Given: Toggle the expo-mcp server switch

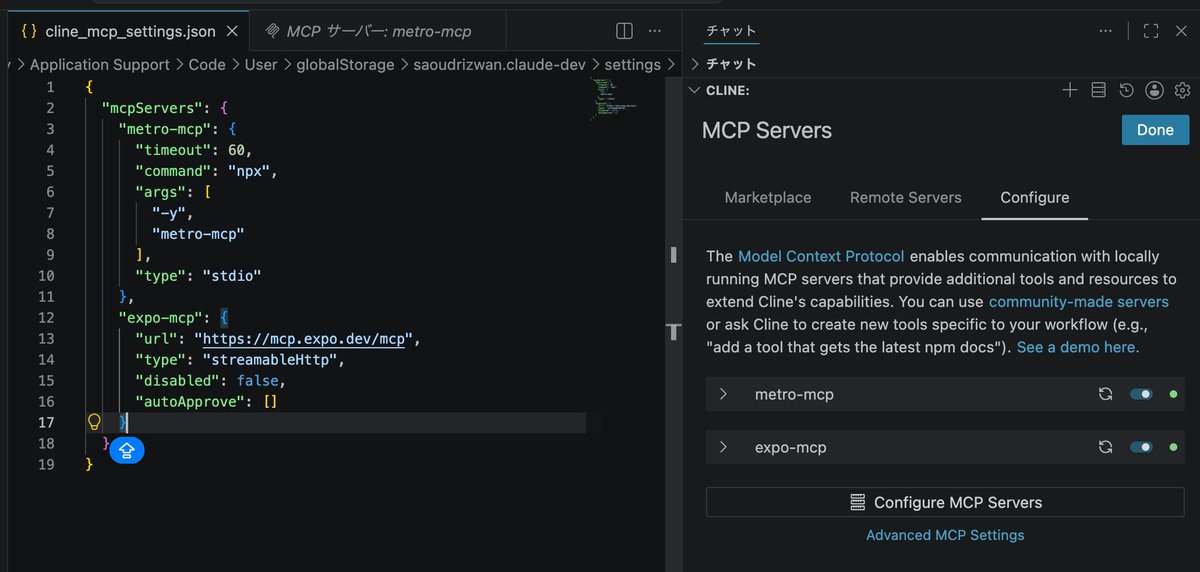Looking at the screenshot, I should pyautogui.click(x=1141, y=447).
